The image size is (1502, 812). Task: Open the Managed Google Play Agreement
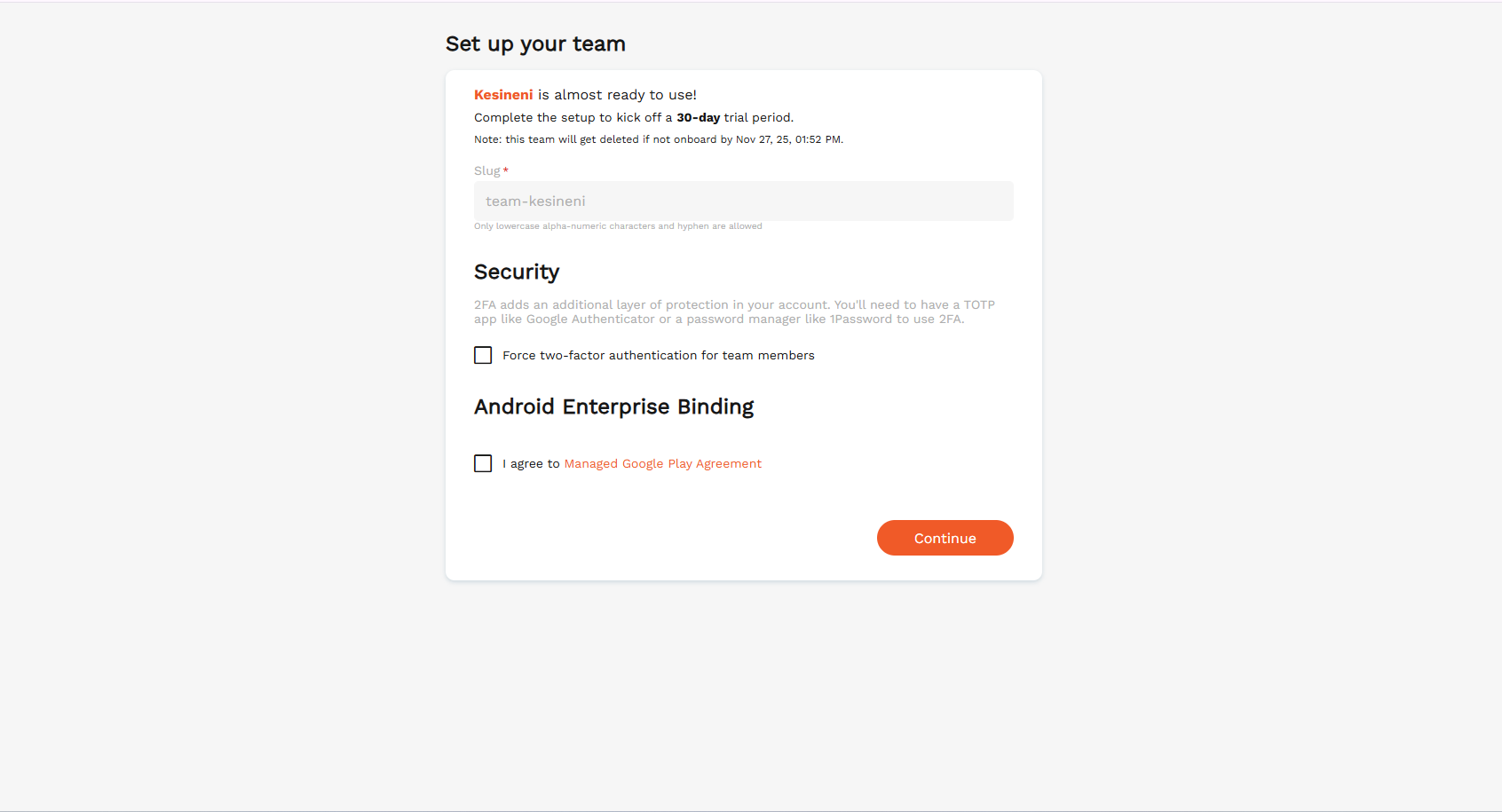tap(662, 462)
